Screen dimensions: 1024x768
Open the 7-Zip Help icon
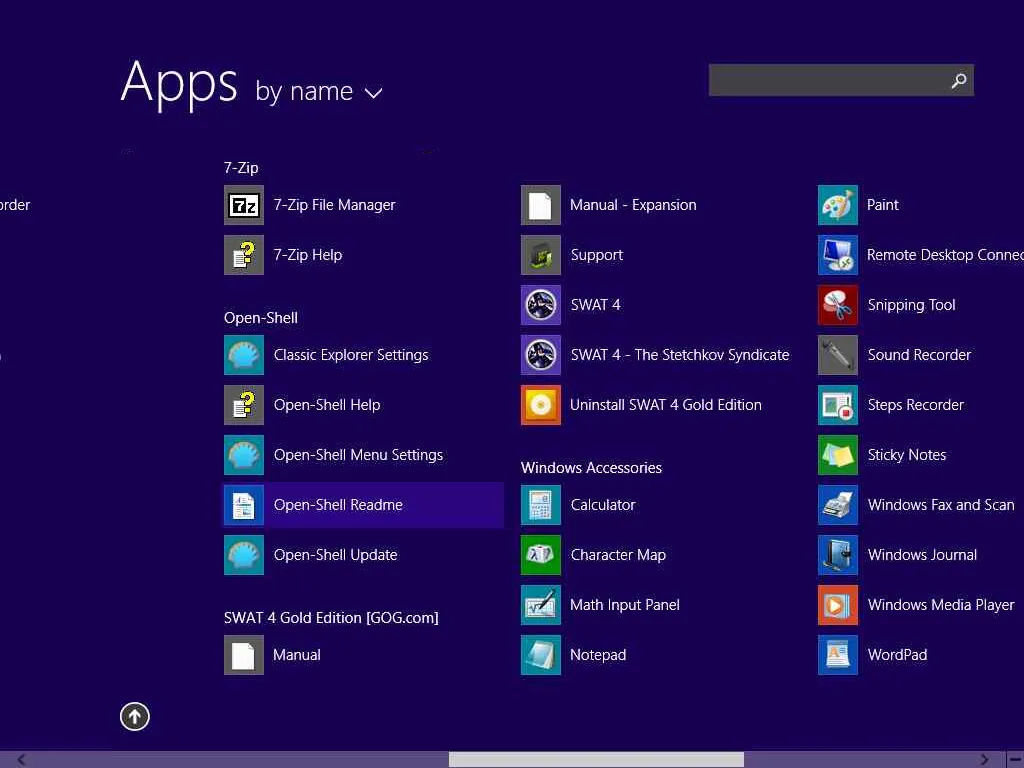pos(244,255)
